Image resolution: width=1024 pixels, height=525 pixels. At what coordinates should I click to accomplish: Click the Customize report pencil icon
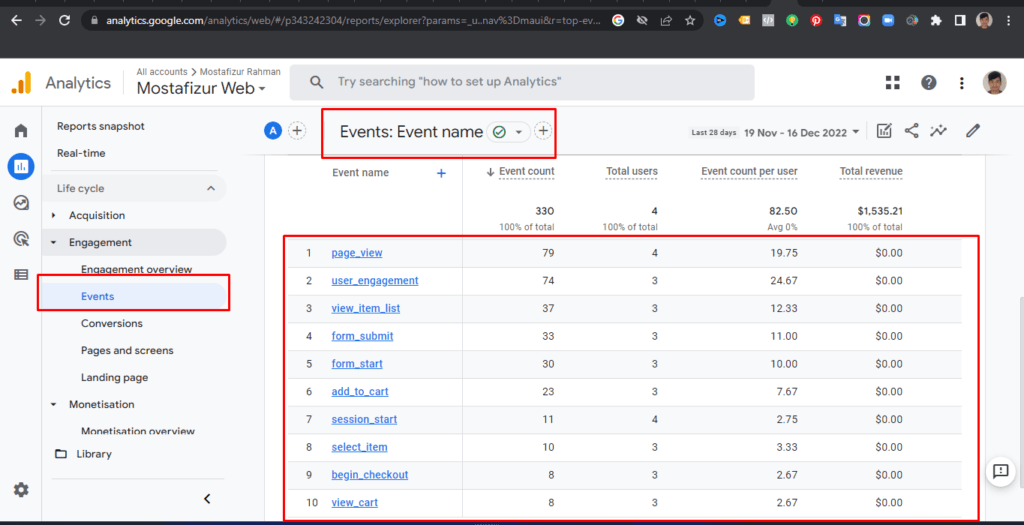(x=973, y=131)
